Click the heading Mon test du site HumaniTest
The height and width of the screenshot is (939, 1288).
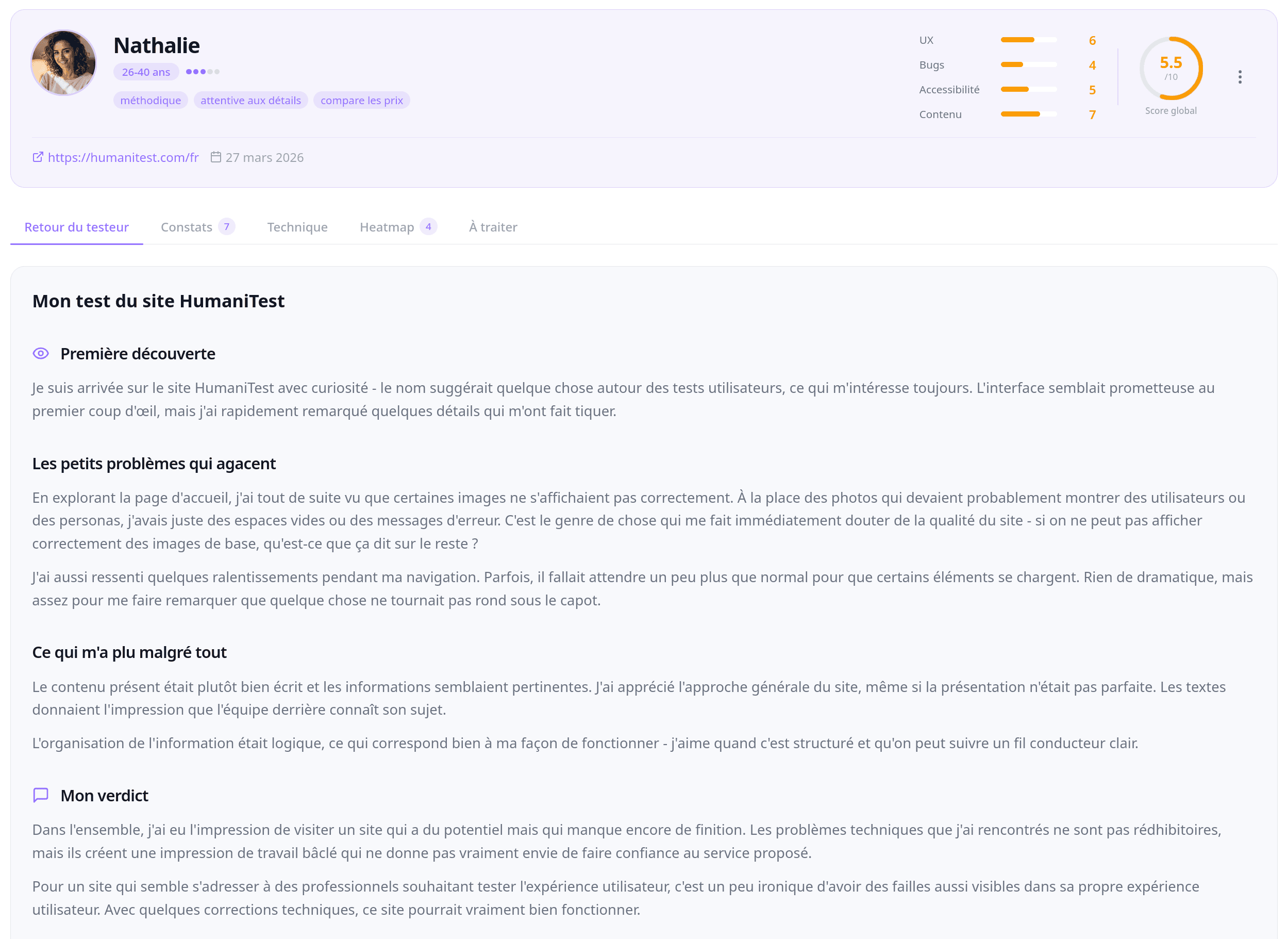[159, 301]
